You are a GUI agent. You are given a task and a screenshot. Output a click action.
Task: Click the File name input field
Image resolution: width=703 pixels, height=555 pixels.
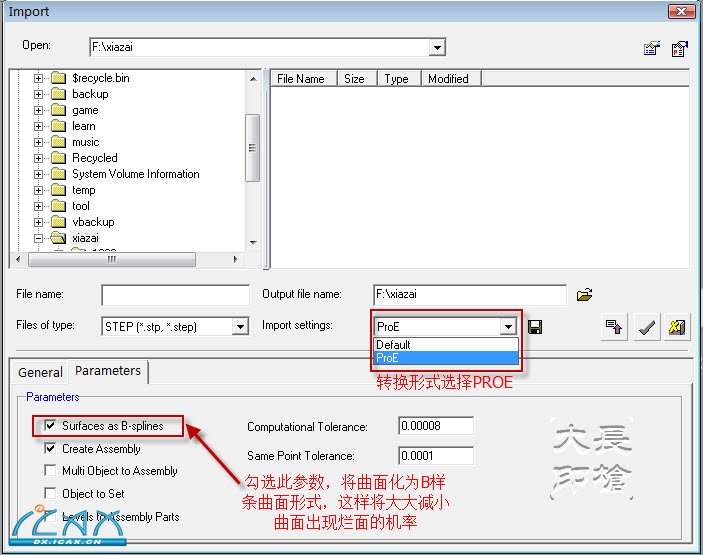[175, 295]
